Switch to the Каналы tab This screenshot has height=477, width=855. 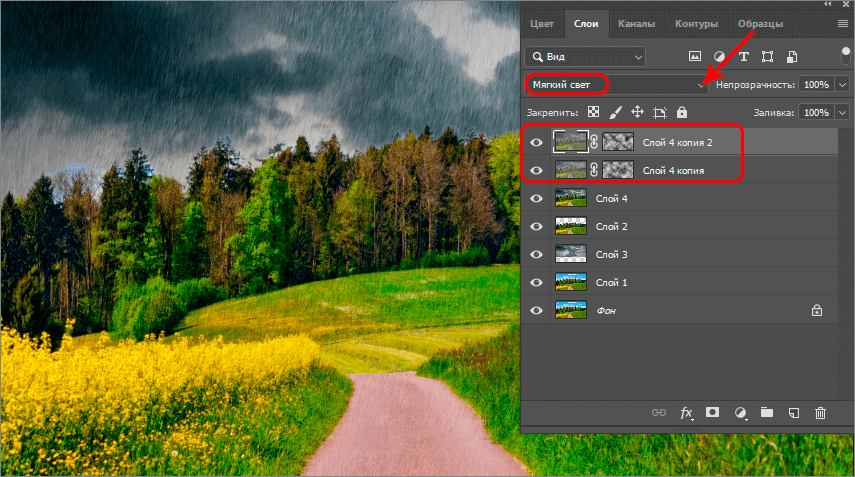click(x=636, y=23)
